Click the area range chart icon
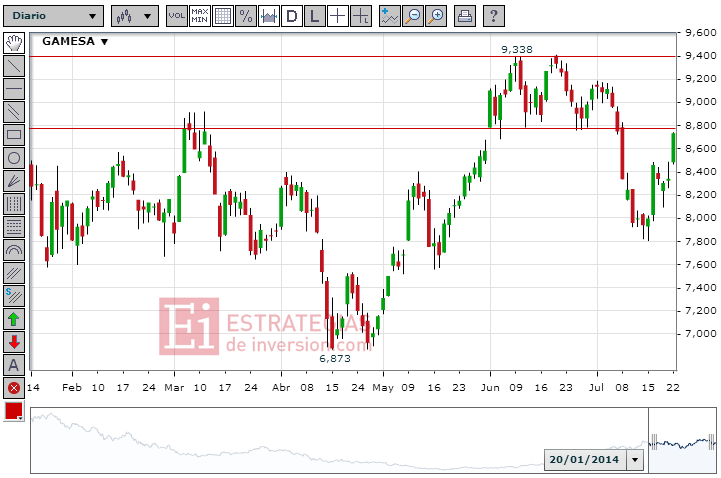Viewport: 721px width, 478px height. tap(269, 16)
